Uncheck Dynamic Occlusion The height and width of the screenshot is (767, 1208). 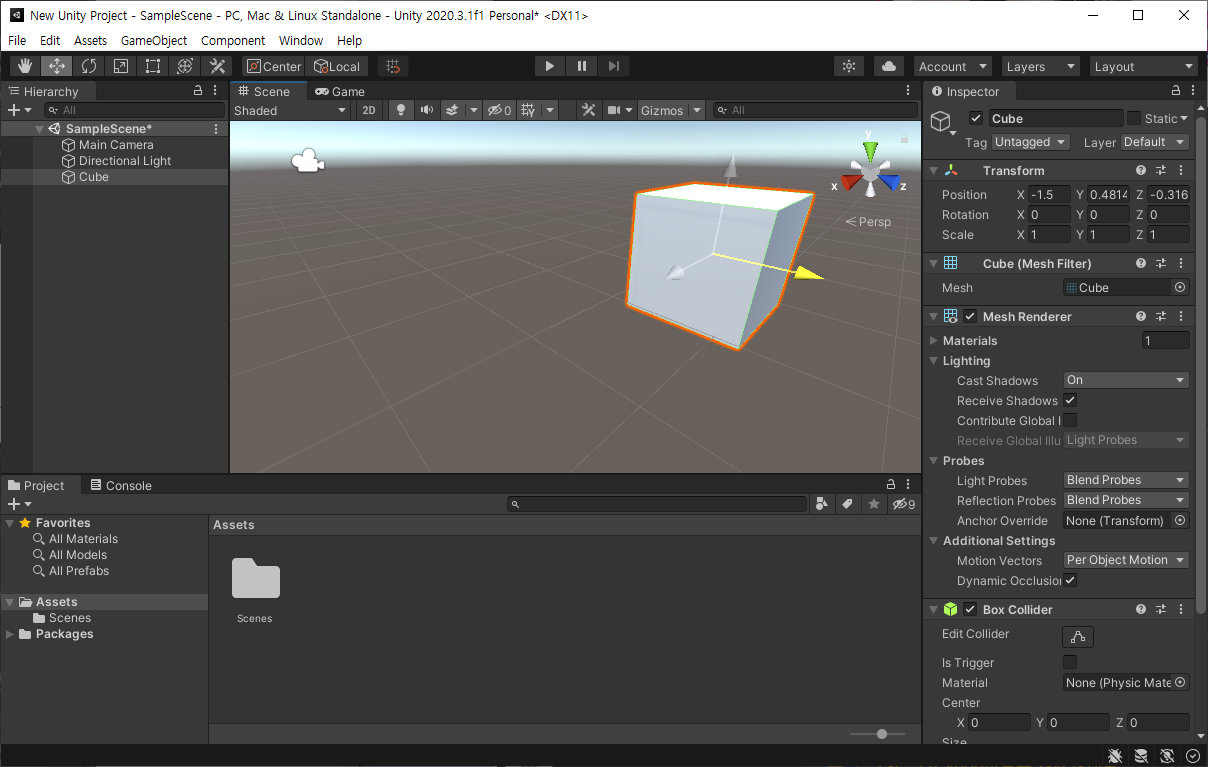[1070, 581]
